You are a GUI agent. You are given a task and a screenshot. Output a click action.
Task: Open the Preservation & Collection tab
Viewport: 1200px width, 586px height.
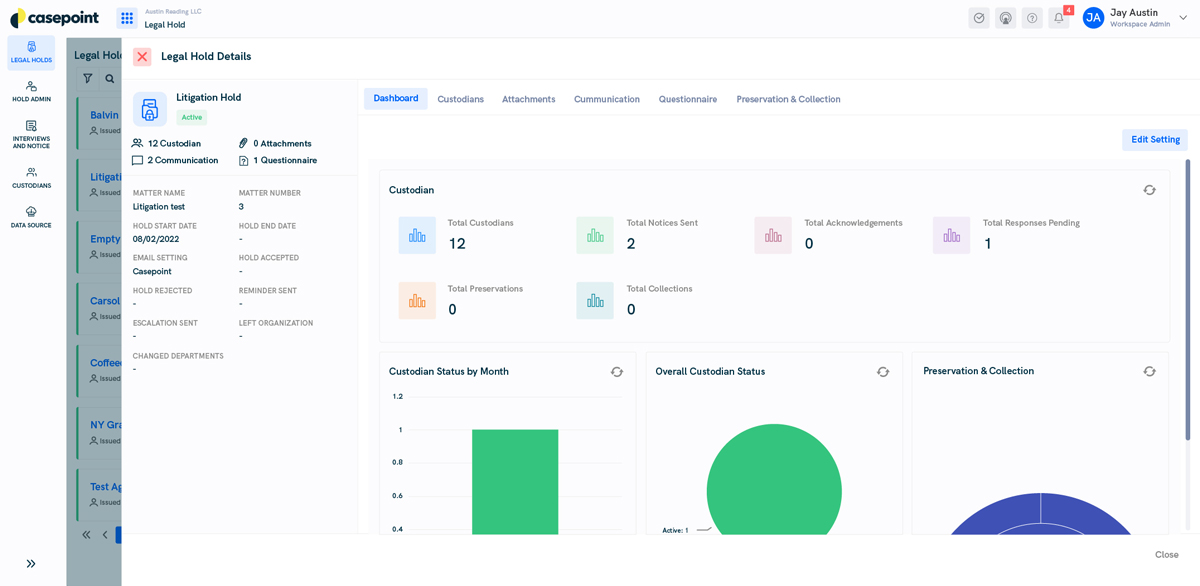789,99
